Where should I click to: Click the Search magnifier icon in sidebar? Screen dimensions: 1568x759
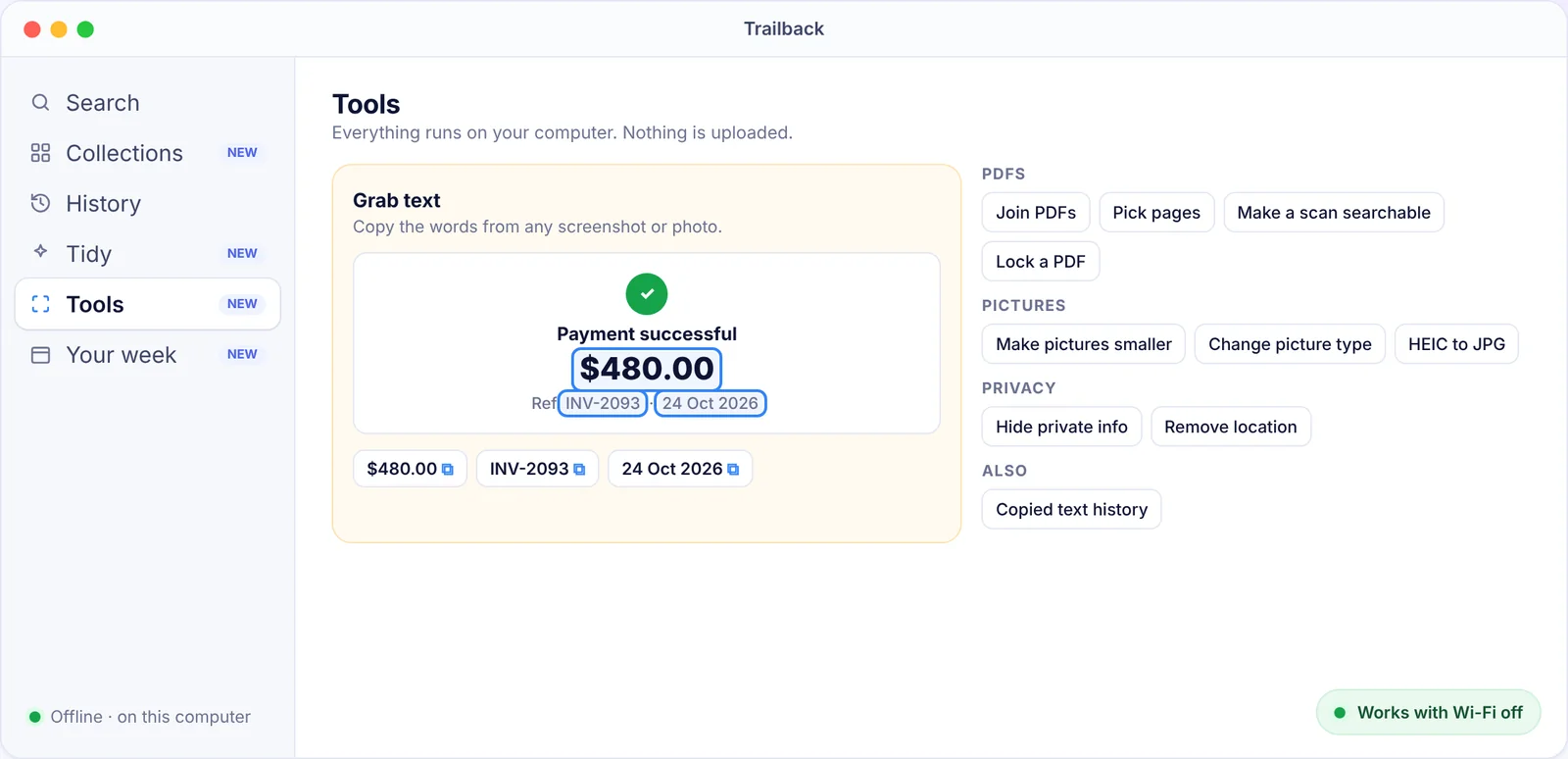pyautogui.click(x=40, y=102)
